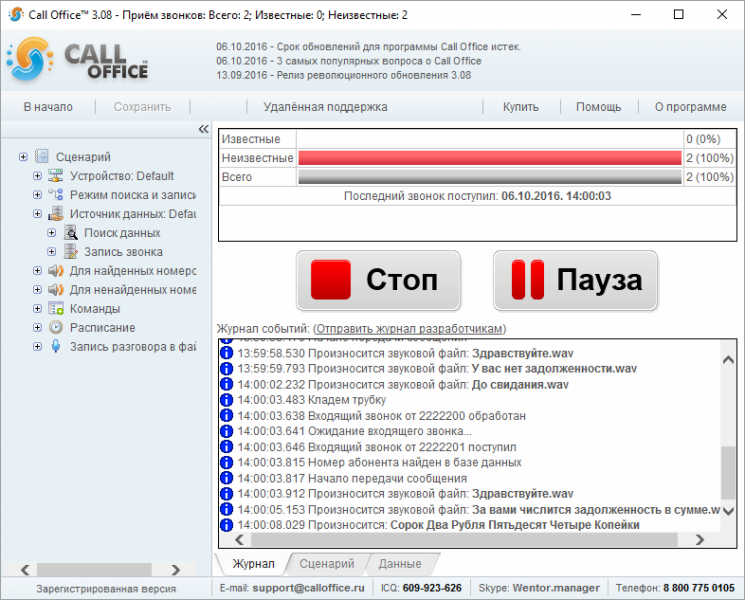
Task: Click the Команды icon in tree
Action: click(x=56, y=309)
